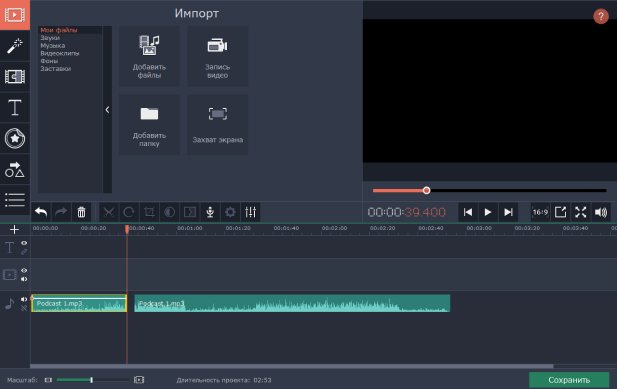This screenshot has width=617, height=389.
Task: Select Видеоклипы category
Action: [x=59, y=53]
